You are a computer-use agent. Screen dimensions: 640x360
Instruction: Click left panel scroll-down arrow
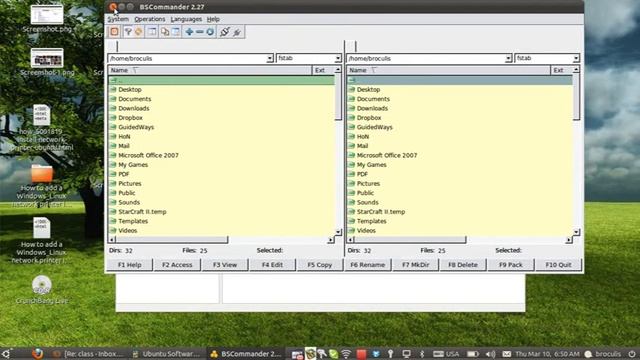point(338,232)
